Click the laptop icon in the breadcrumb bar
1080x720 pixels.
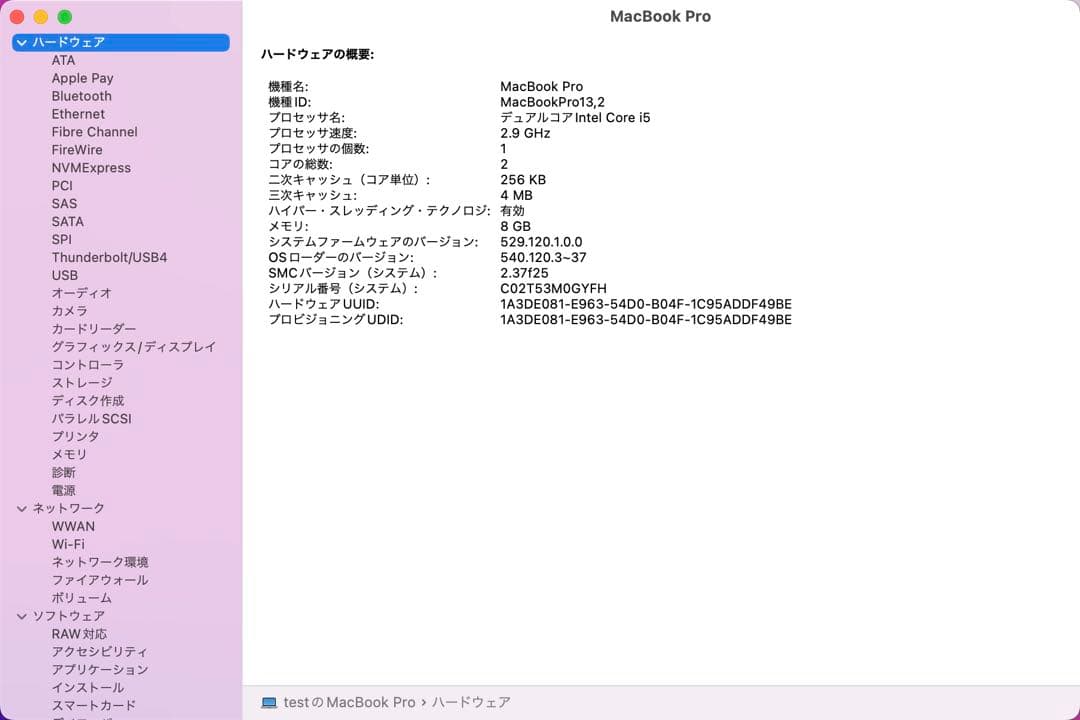coord(268,702)
